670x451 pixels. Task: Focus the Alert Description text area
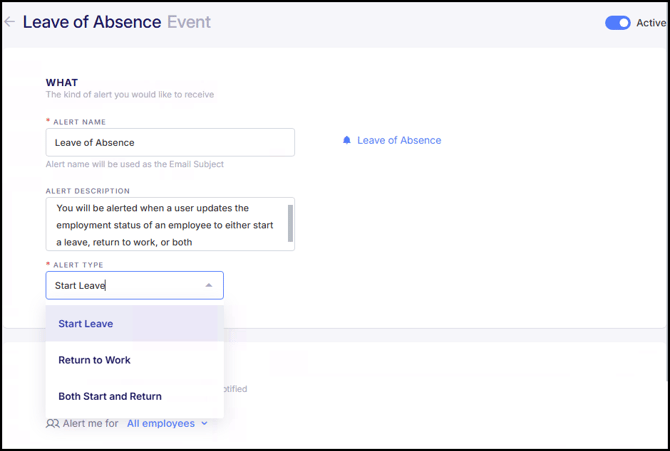pos(170,224)
